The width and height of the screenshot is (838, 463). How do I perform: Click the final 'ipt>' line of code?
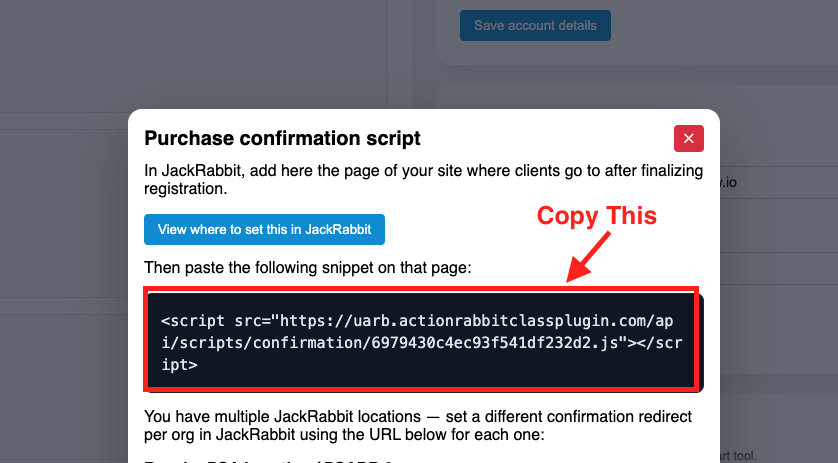click(180, 365)
